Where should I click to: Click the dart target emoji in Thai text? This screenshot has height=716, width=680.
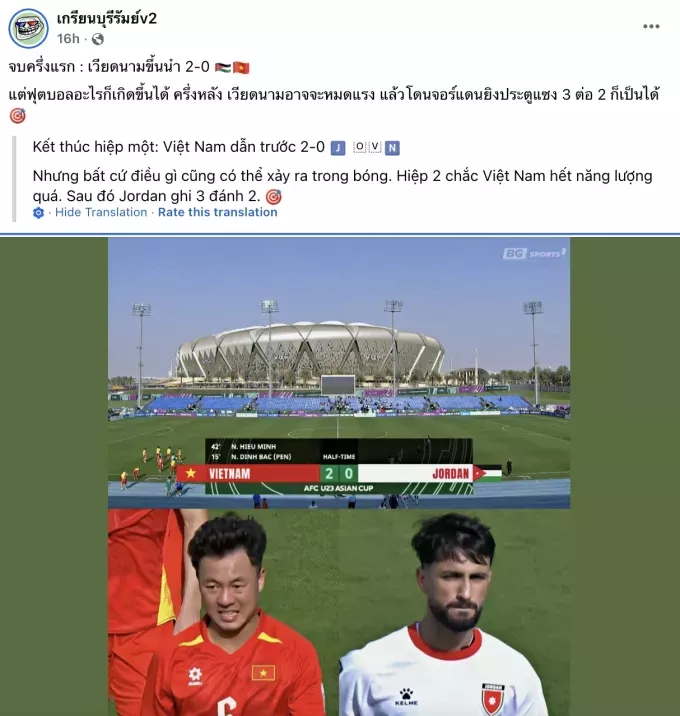17,116
